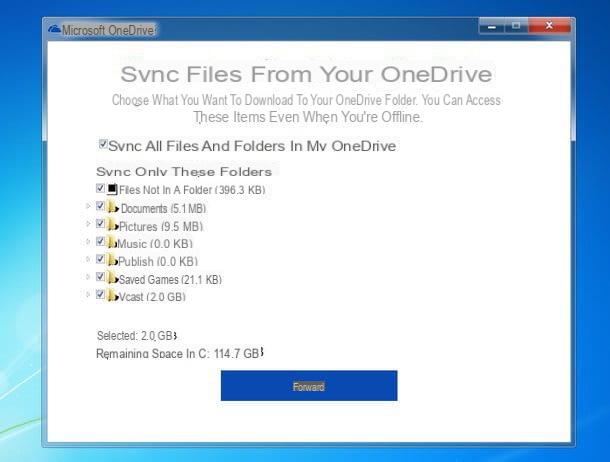
Task: Select the 'Music (0.0 KB)' label
Action: [x=155, y=244]
